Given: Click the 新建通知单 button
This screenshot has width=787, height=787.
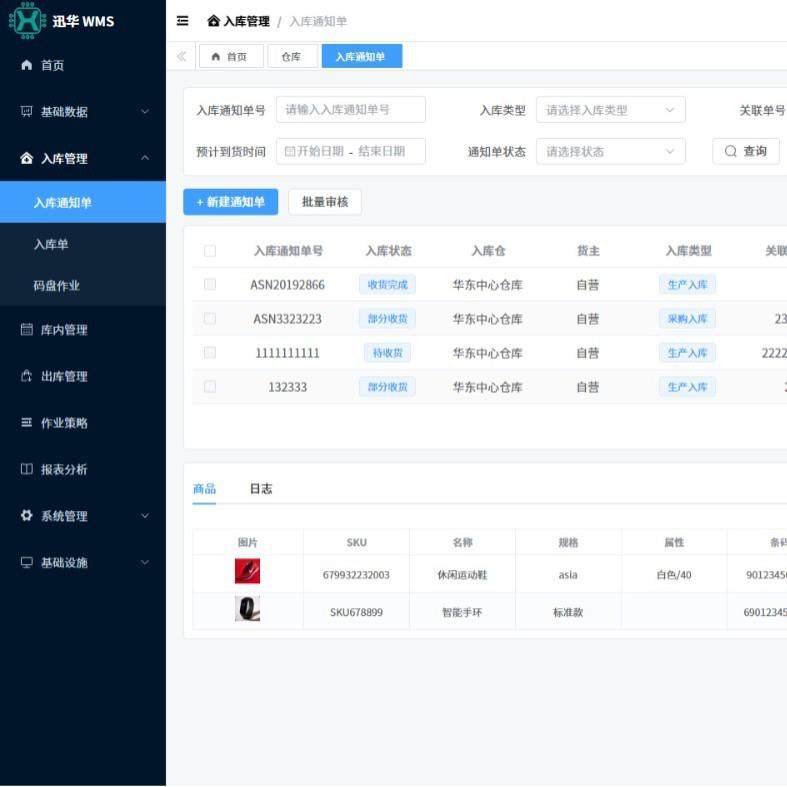Looking at the screenshot, I should pyautogui.click(x=230, y=202).
